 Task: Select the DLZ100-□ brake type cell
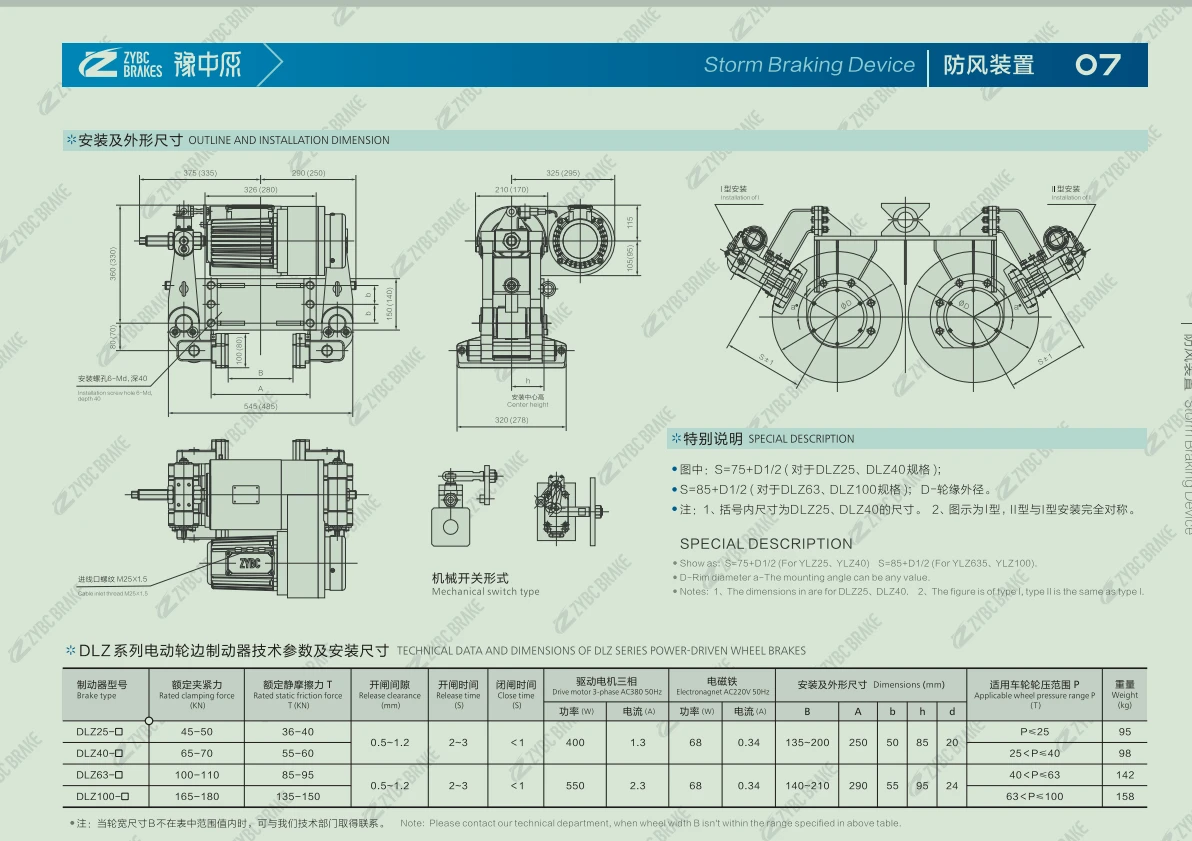(103, 796)
